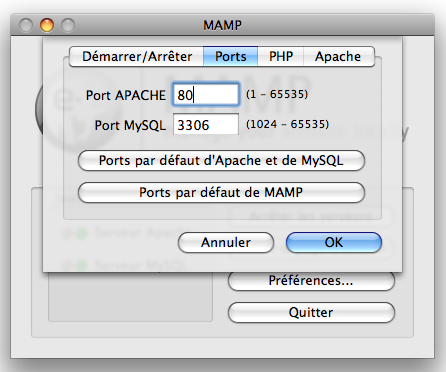The height and width of the screenshot is (372, 446).
Task: Switch to the Démarrer/Arrêter tab
Action: [x=137, y=56]
